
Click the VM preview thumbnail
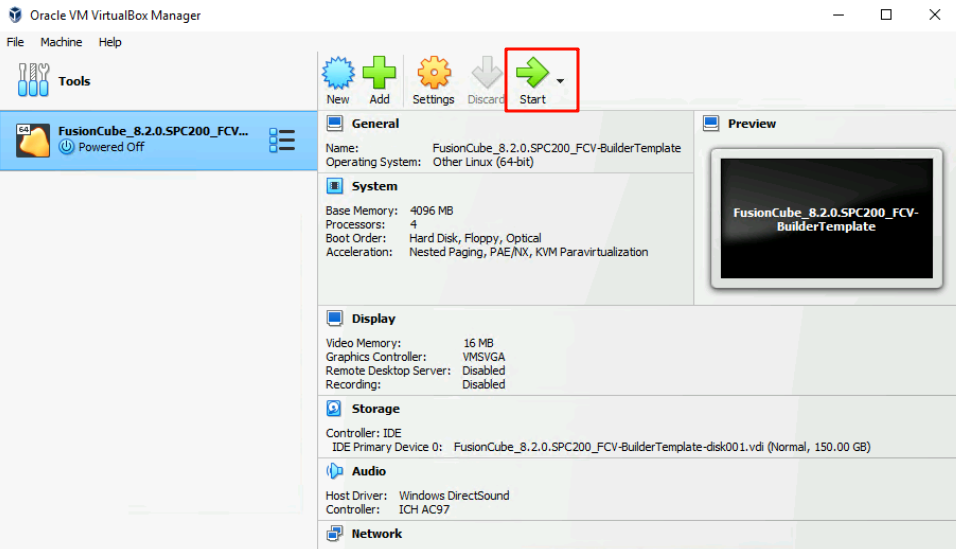pyautogui.click(x=826, y=219)
